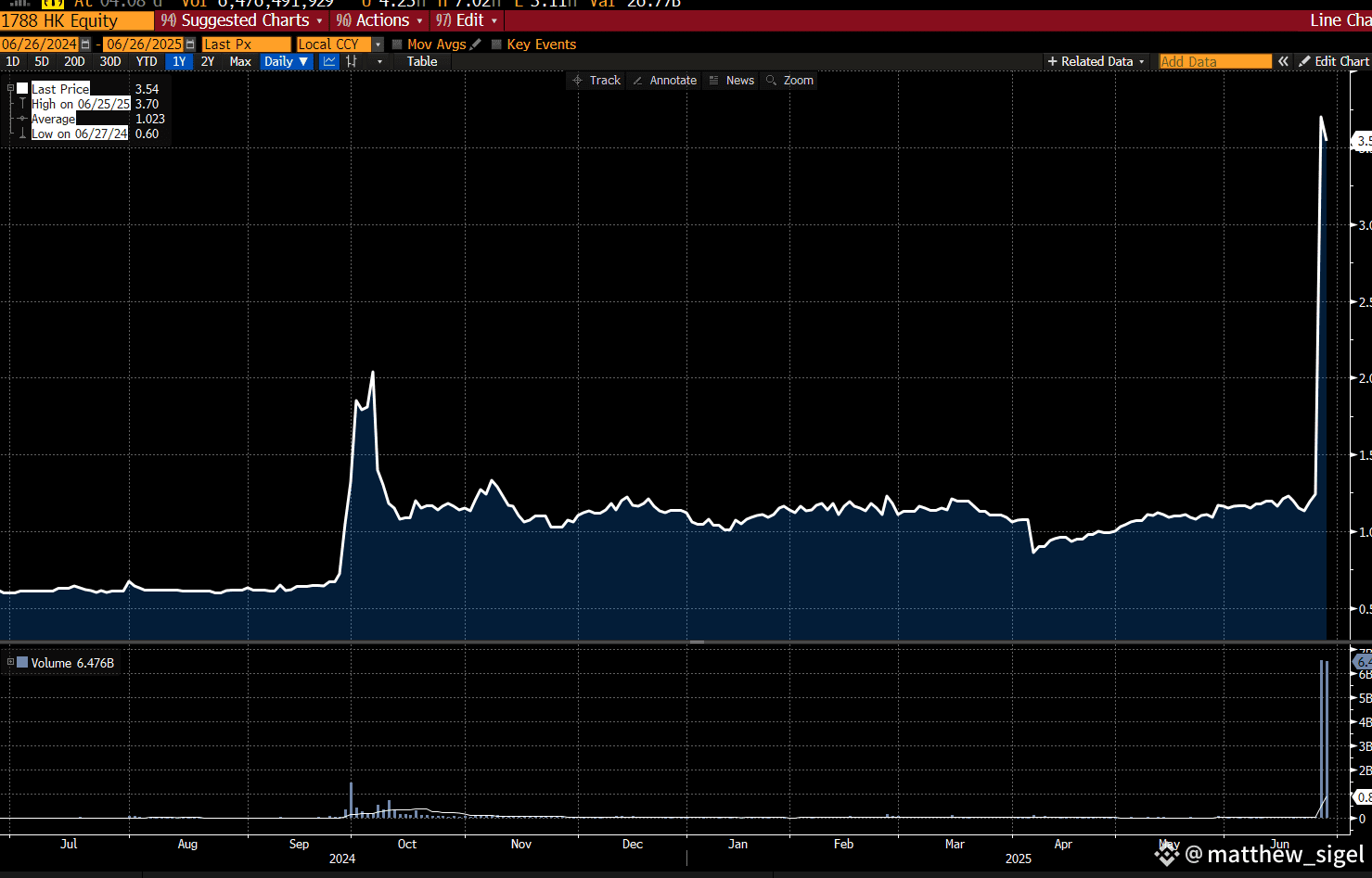This screenshot has height=878, width=1372.
Task: Click the Volume series color swatch
Action: click(x=22, y=663)
